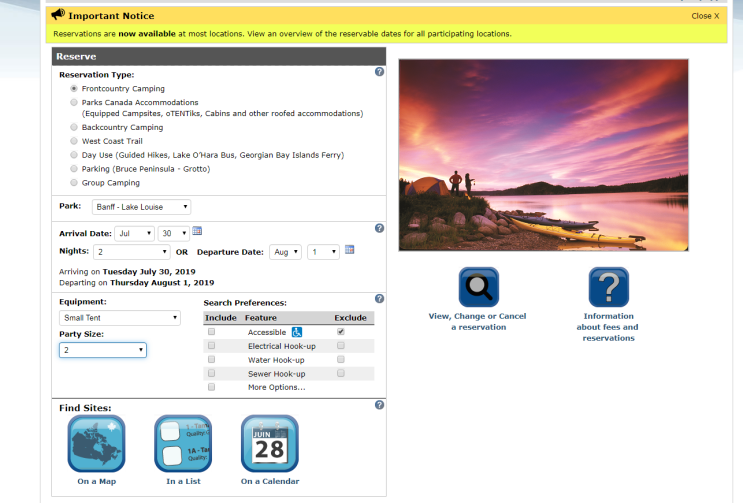Open help for Search Preferences section
The height and width of the screenshot is (503, 743).
379,298
